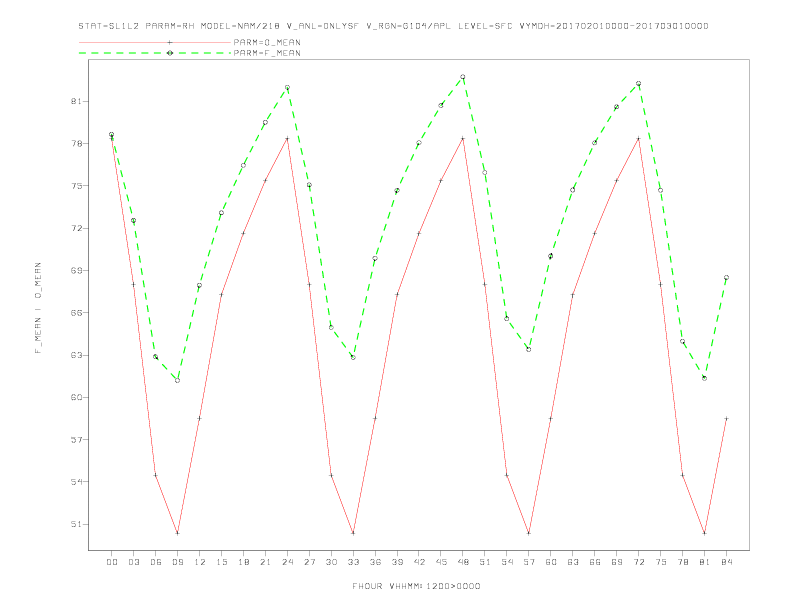Select the red O_MEAN point at hour 15
The height and width of the screenshot is (612, 792).
pos(221,294)
